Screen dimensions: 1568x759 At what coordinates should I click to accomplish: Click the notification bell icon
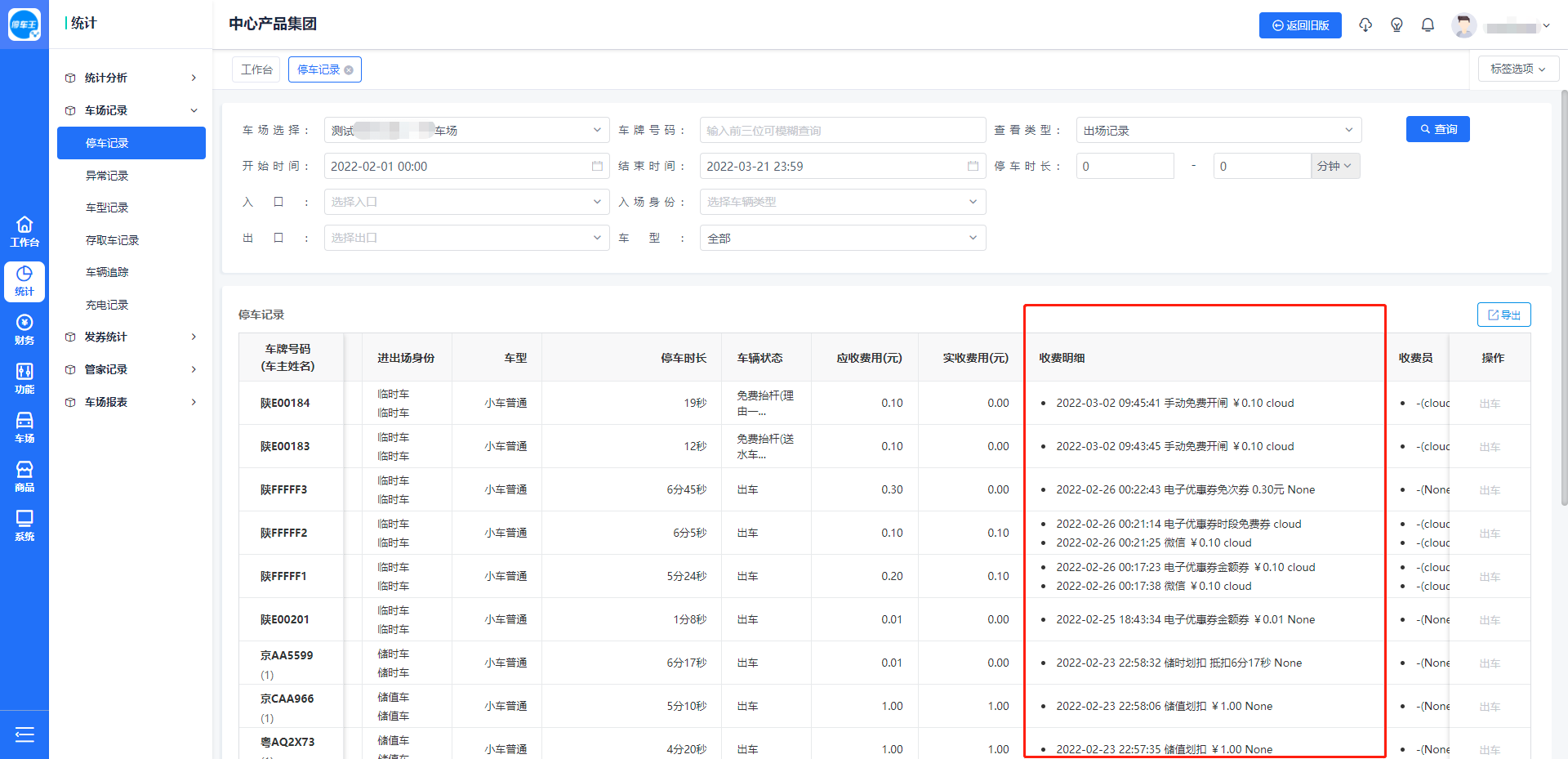coord(1428,25)
